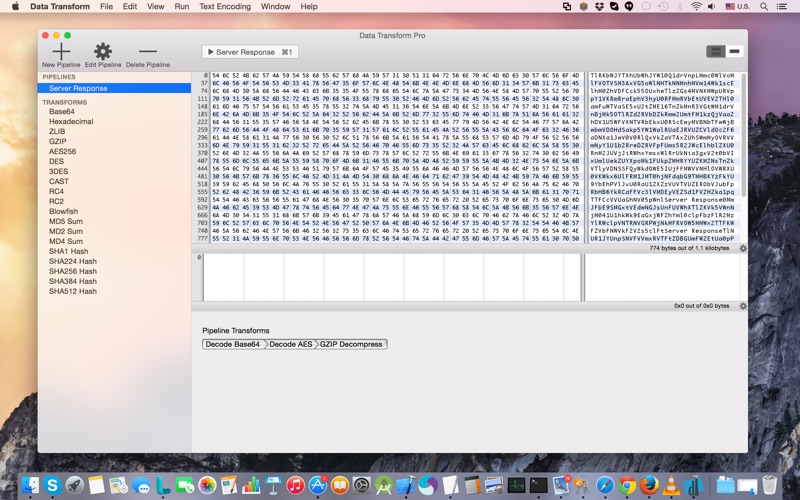Open Notification Center list icon
This screenshot has height=500, width=800.
click(781, 7)
